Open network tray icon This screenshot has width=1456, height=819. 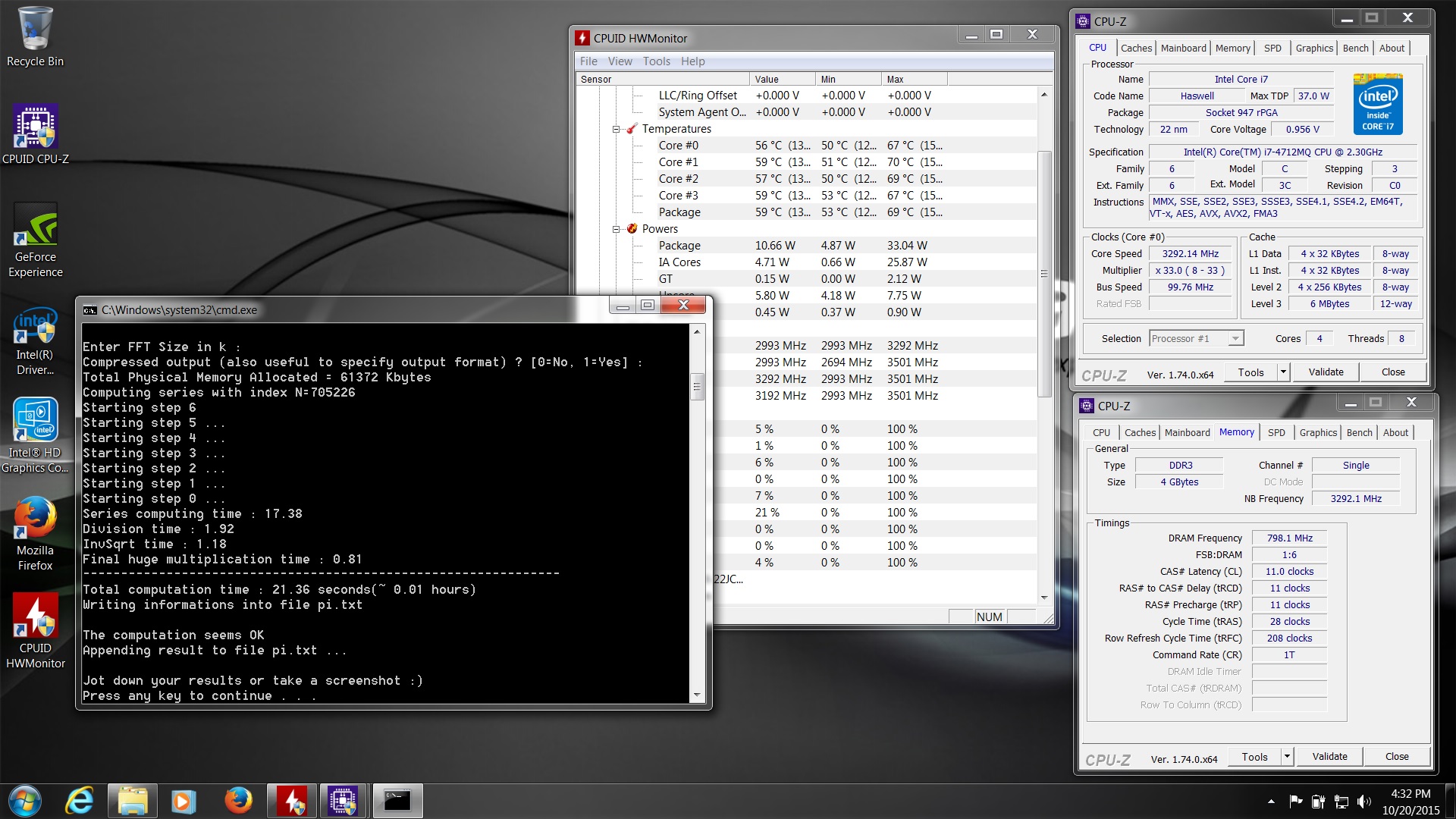(1341, 802)
